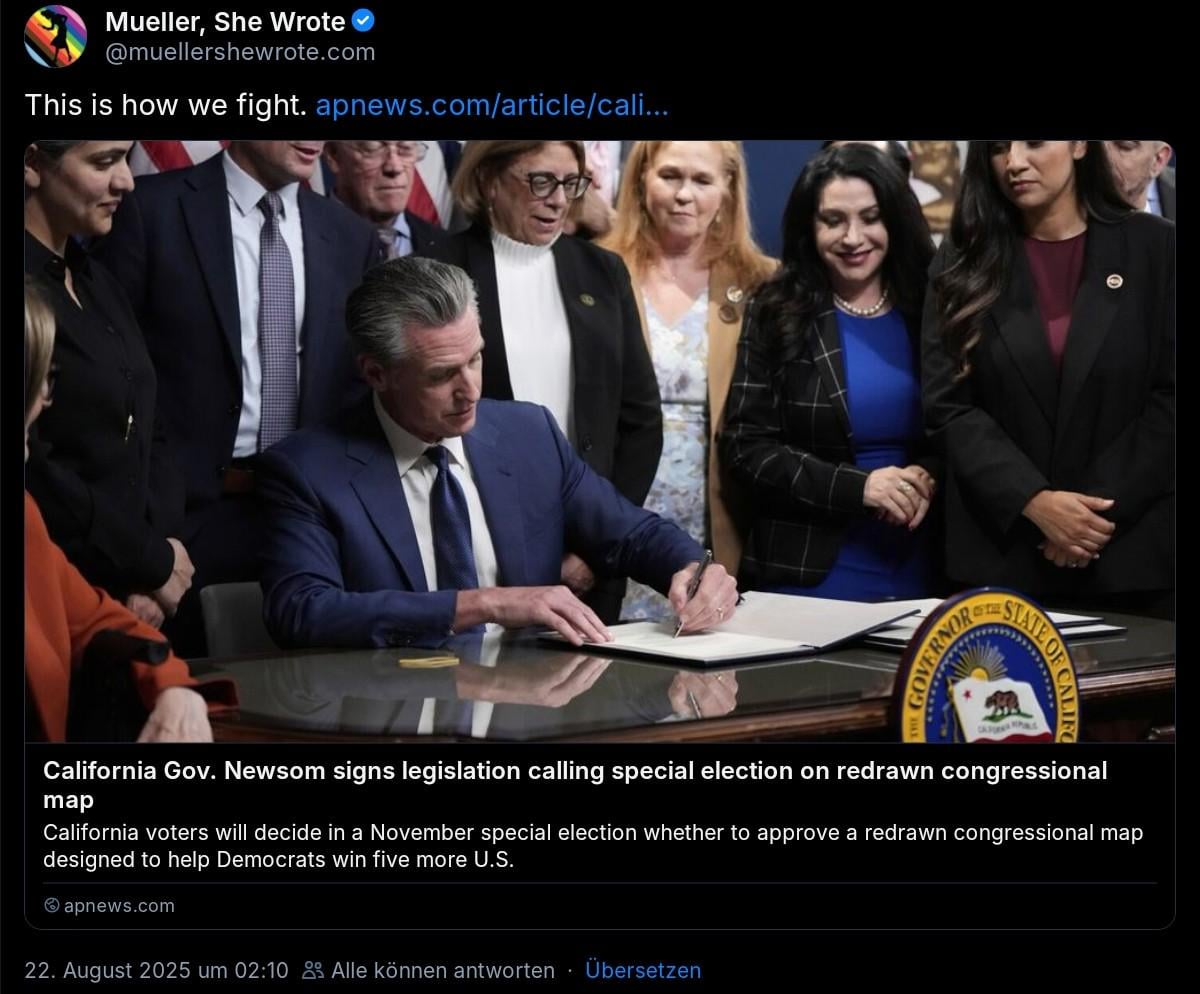Follow the apnews.com/article/cali... link
The height and width of the screenshot is (994, 1200).
coord(492,104)
